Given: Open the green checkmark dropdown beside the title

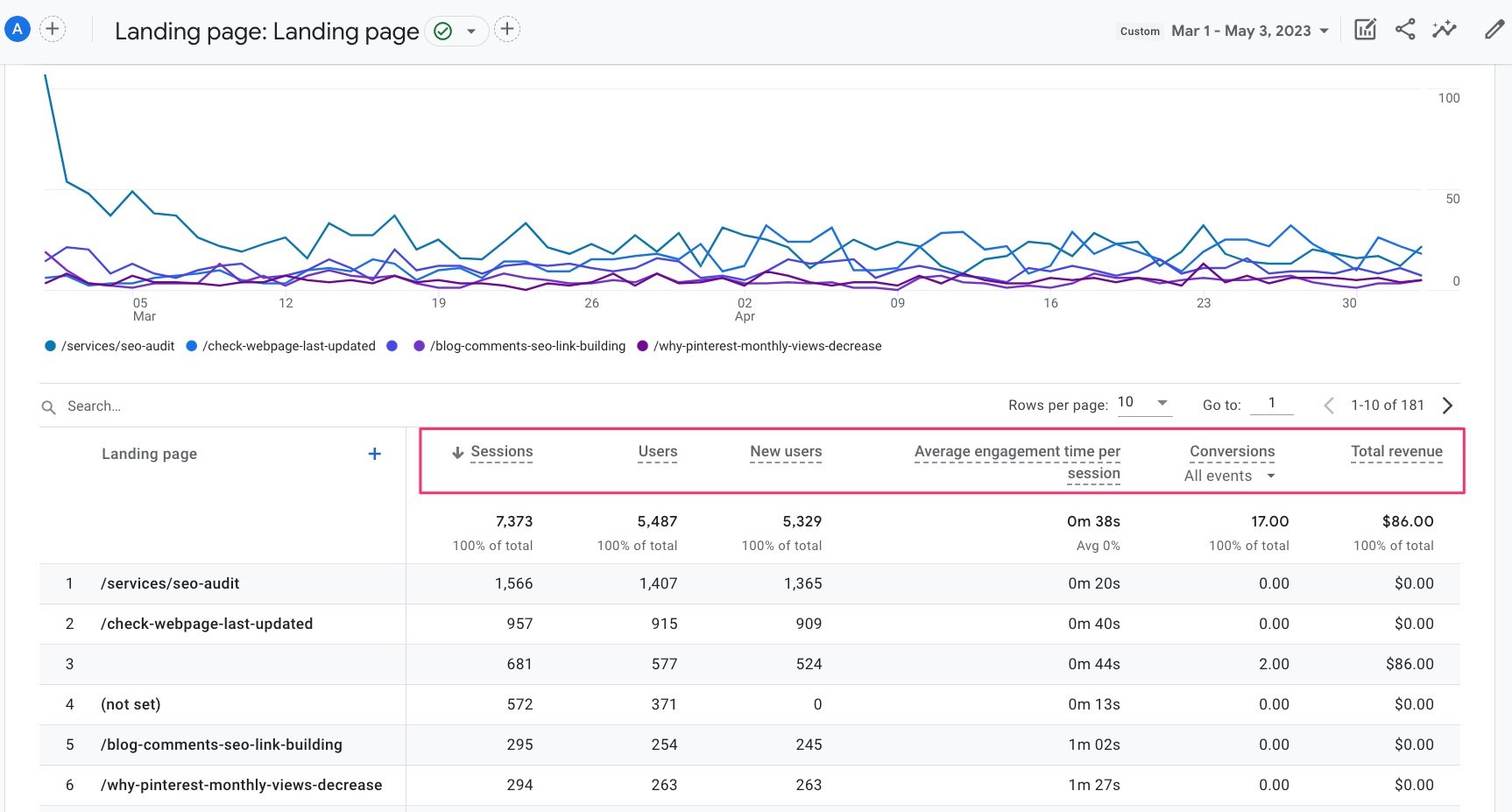Looking at the screenshot, I should point(456,30).
